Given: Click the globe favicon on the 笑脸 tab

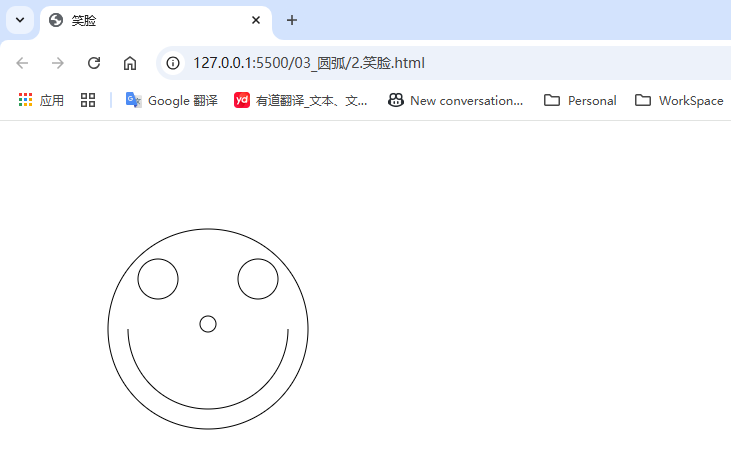Looking at the screenshot, I should [x=56, y=20].
